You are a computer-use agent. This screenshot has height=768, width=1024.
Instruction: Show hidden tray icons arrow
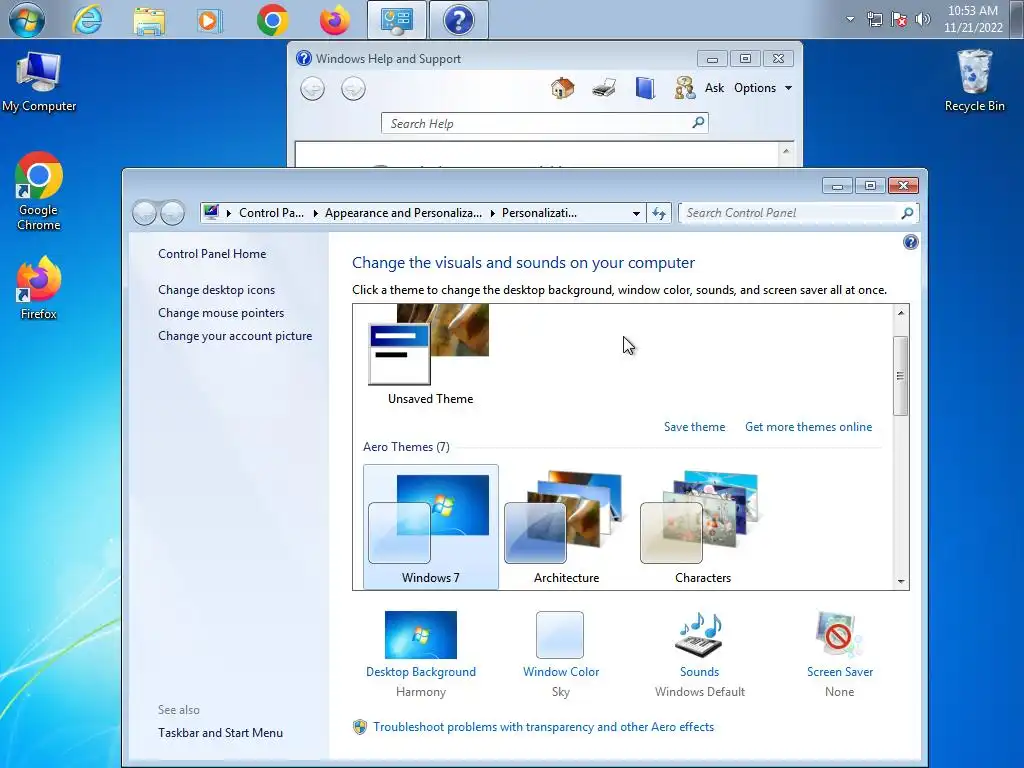pyautogui.click(x=850, y=19)
